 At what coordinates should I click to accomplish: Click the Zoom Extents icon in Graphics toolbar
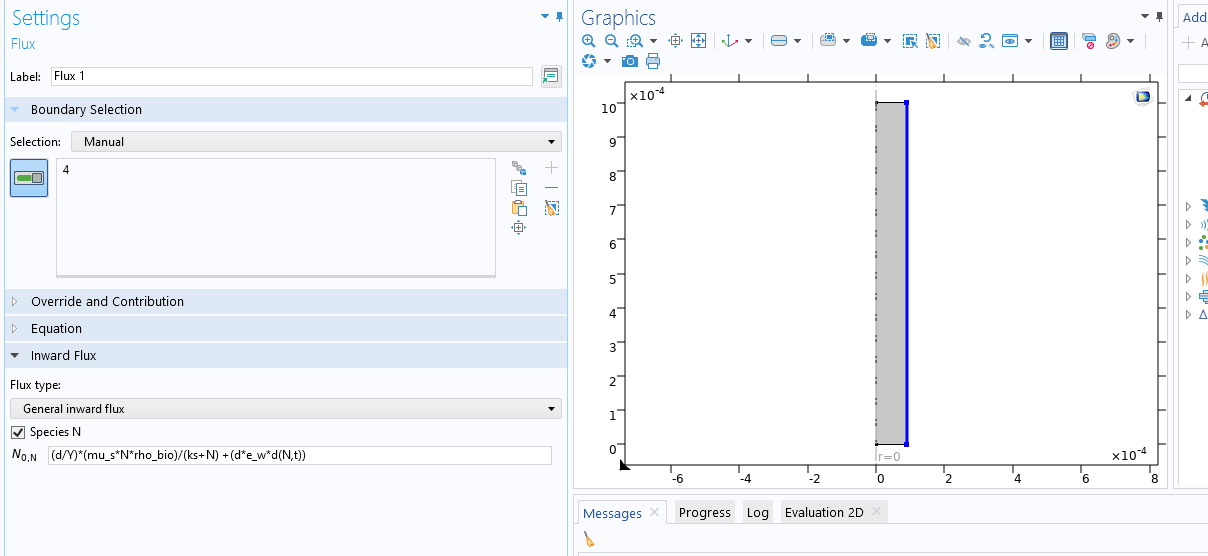coord(698,41)
